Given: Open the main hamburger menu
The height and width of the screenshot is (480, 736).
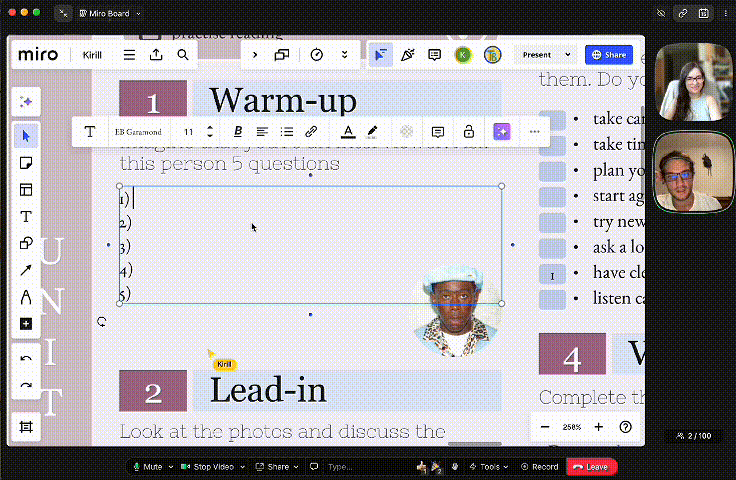Looking at the screenshot, I should pyautogui.click(x=129, y=55).
